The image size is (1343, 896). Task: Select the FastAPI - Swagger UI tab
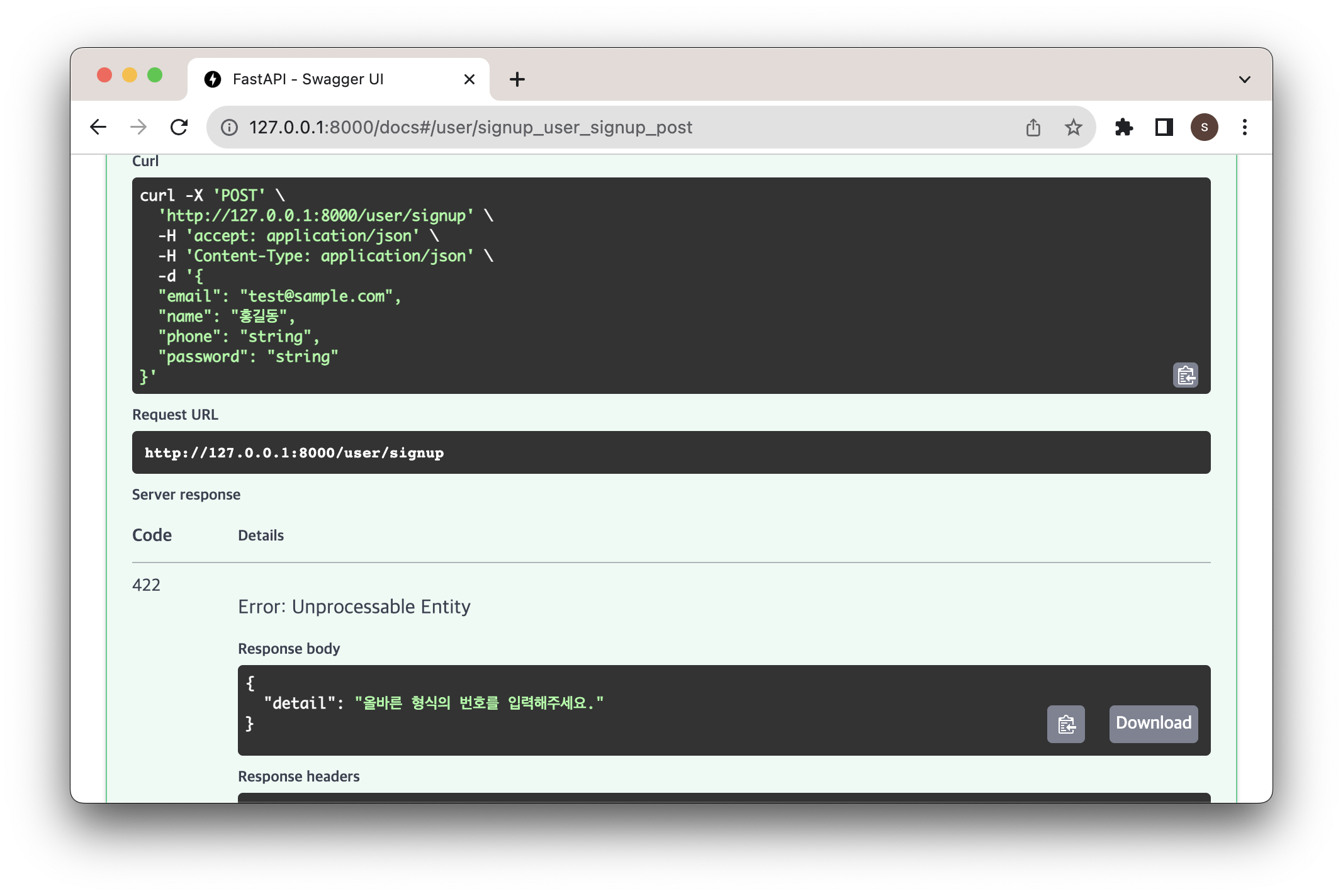[x=308, y=79]
